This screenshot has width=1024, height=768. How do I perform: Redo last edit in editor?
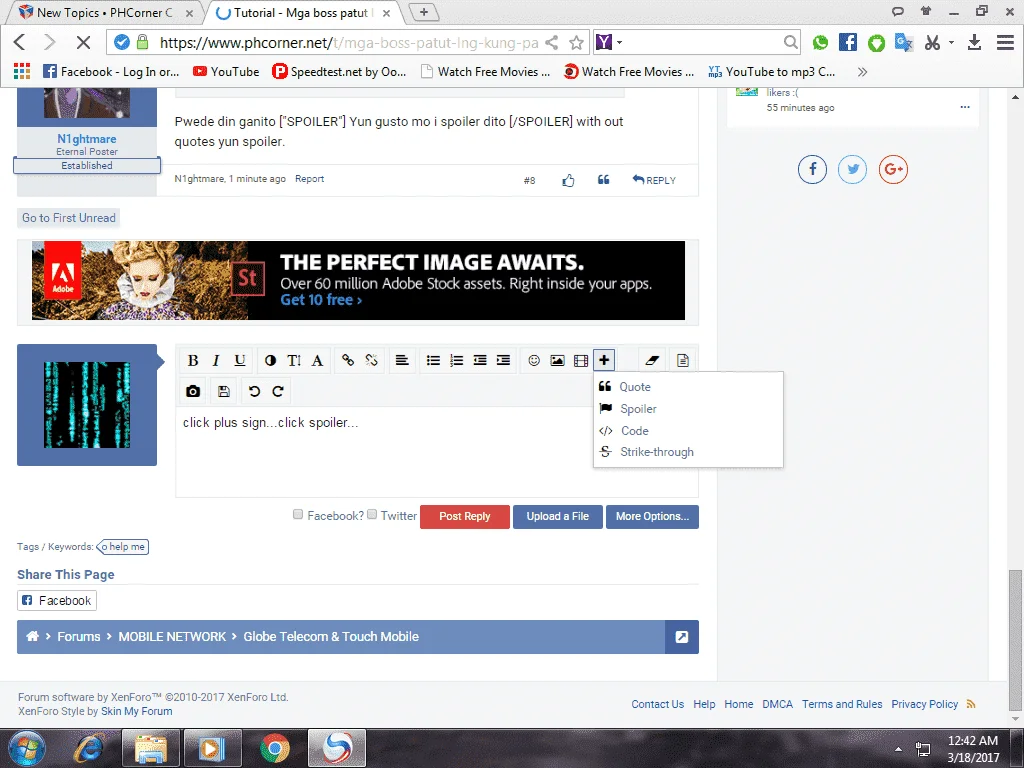(x=278, y=391)
